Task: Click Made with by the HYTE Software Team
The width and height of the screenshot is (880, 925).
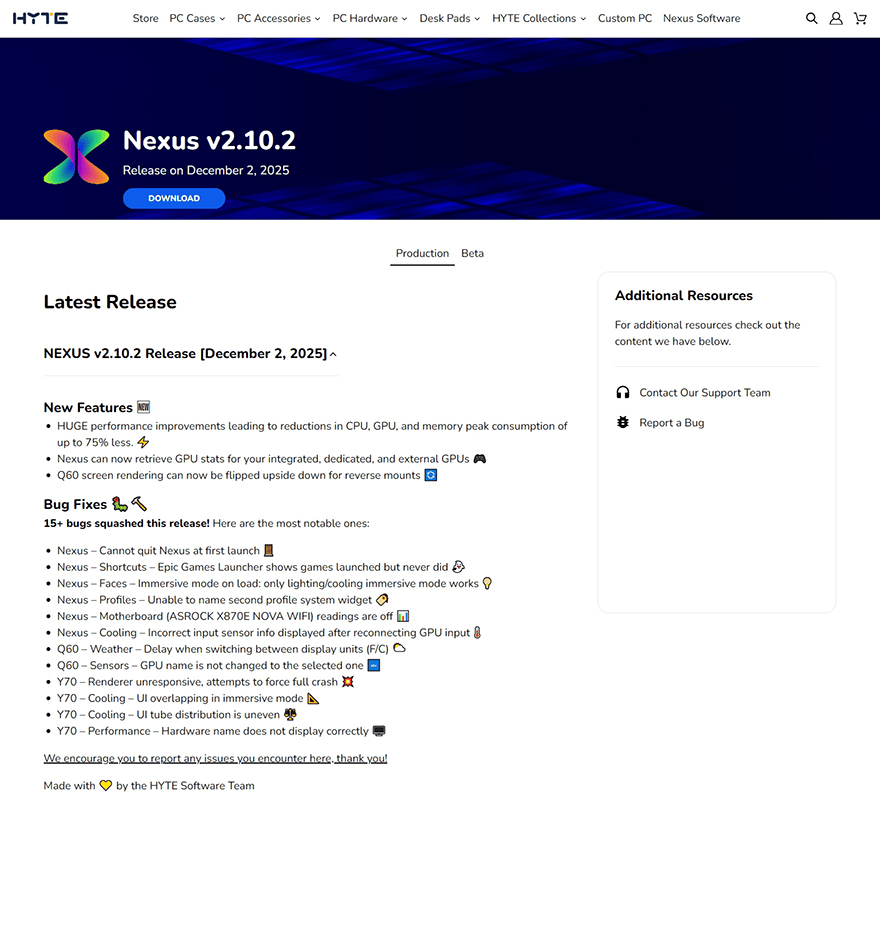Action: 149,785
